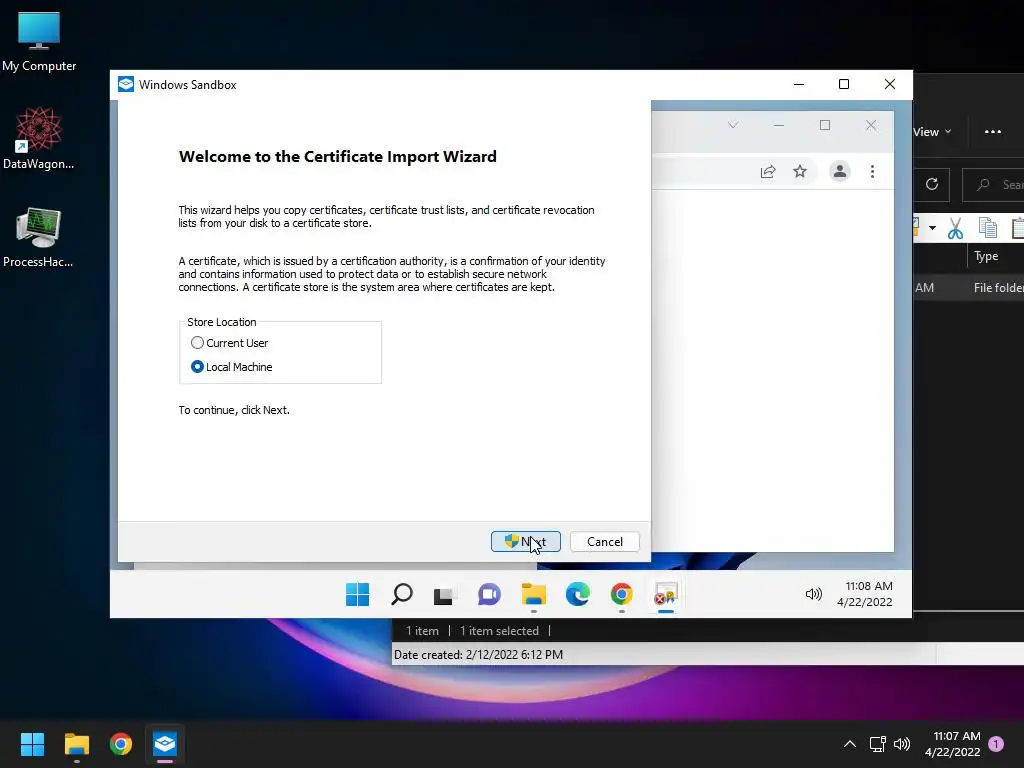This screenshot has width=1024, height=768.
Task: Open the File Explorer See more ellipsis
Action: [x=993, y=132]
